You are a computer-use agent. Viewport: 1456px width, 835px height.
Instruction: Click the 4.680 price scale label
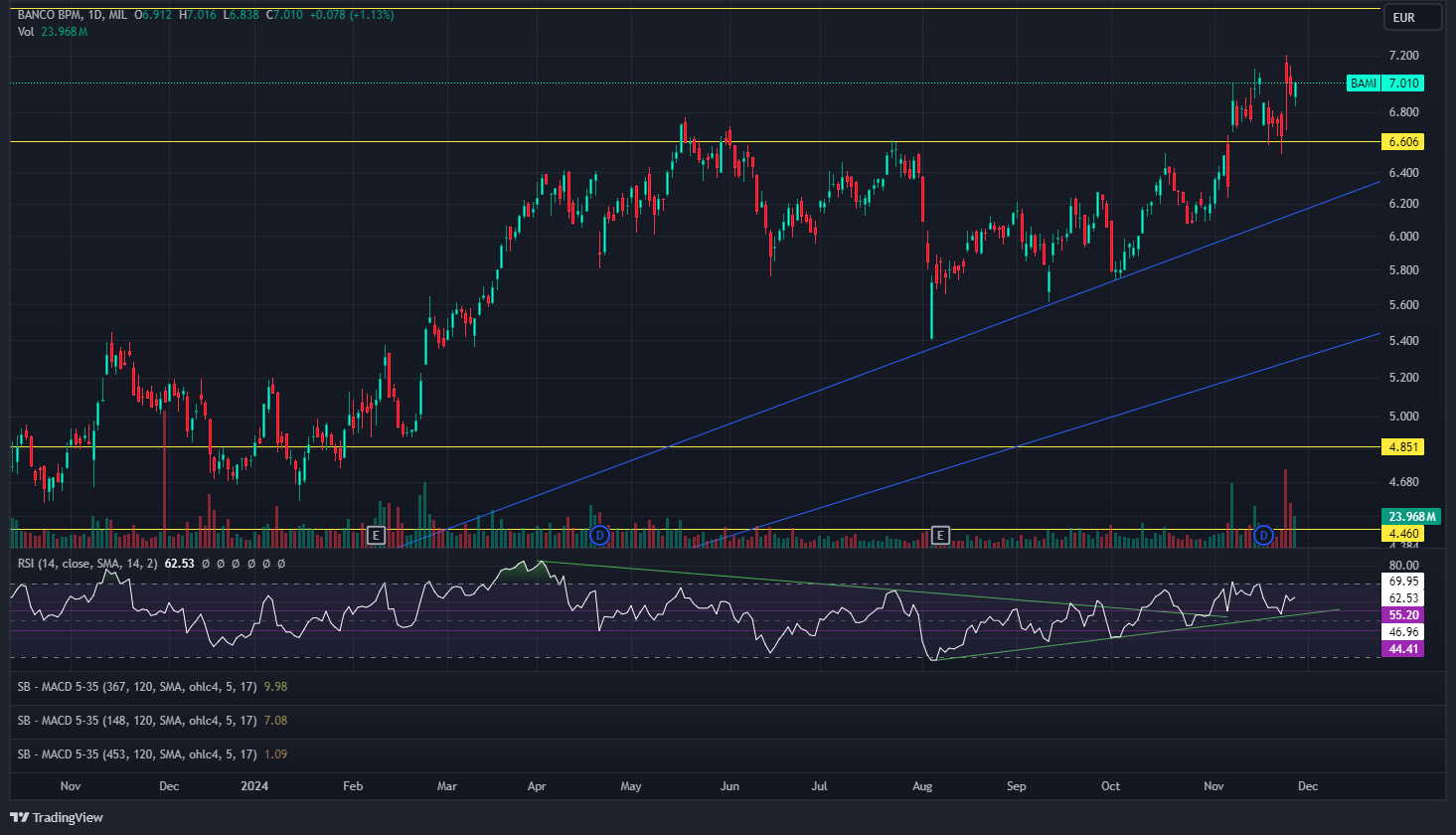[1403, 482]
